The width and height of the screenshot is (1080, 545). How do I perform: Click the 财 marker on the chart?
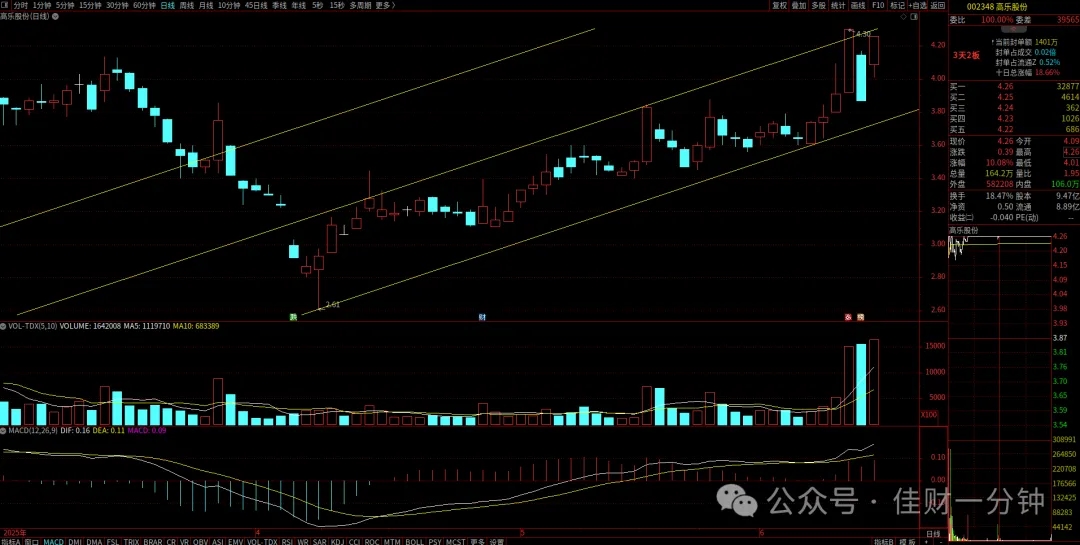[x=483, y=317]
